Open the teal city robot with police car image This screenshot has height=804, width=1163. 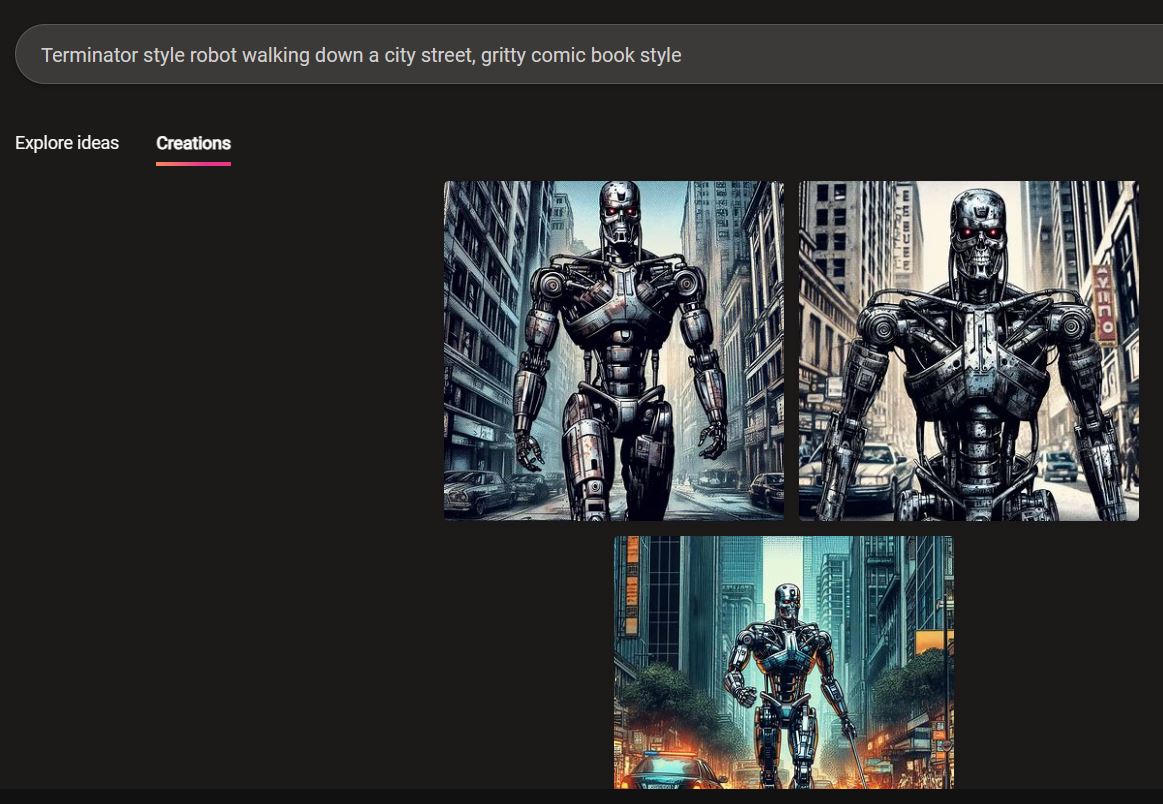point(784,662)
